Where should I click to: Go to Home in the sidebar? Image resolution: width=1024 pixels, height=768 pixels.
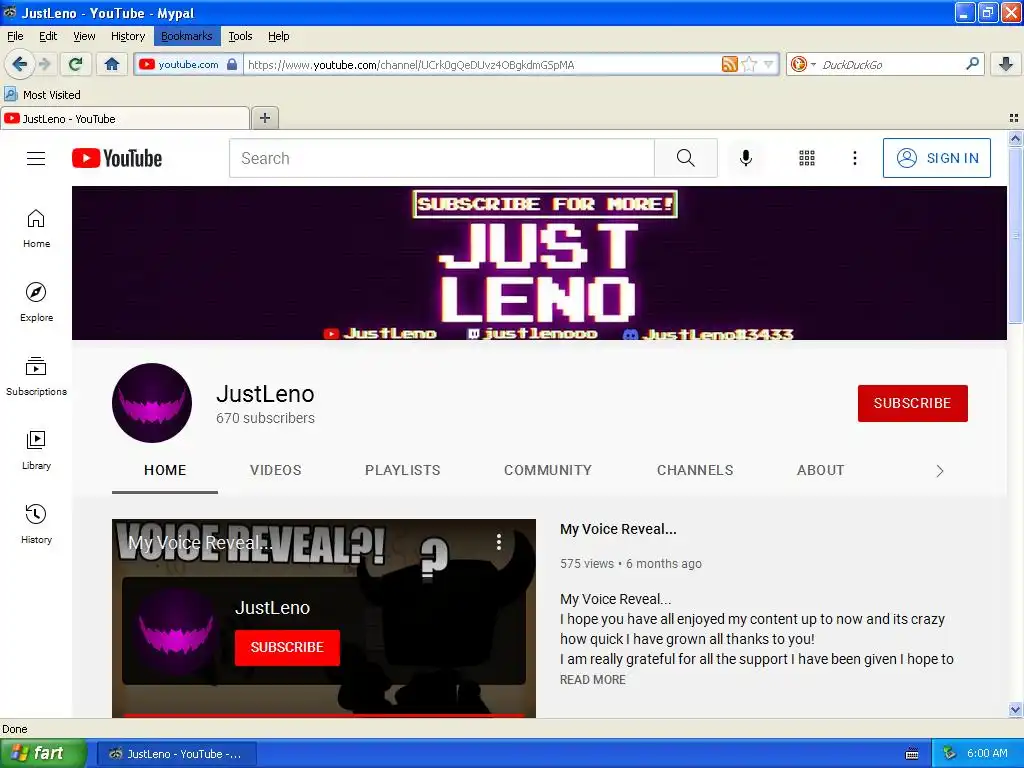[37, 228]
